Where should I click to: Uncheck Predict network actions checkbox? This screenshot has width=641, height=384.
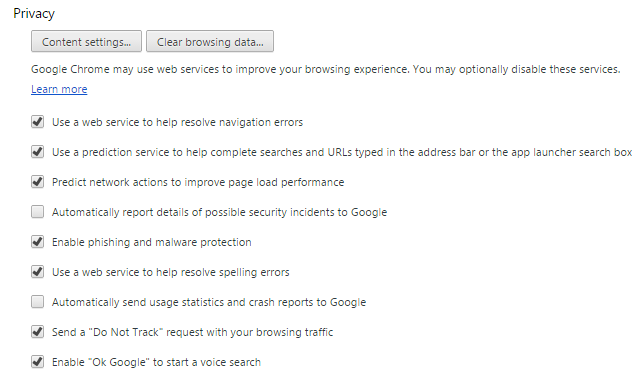(38, 182)
